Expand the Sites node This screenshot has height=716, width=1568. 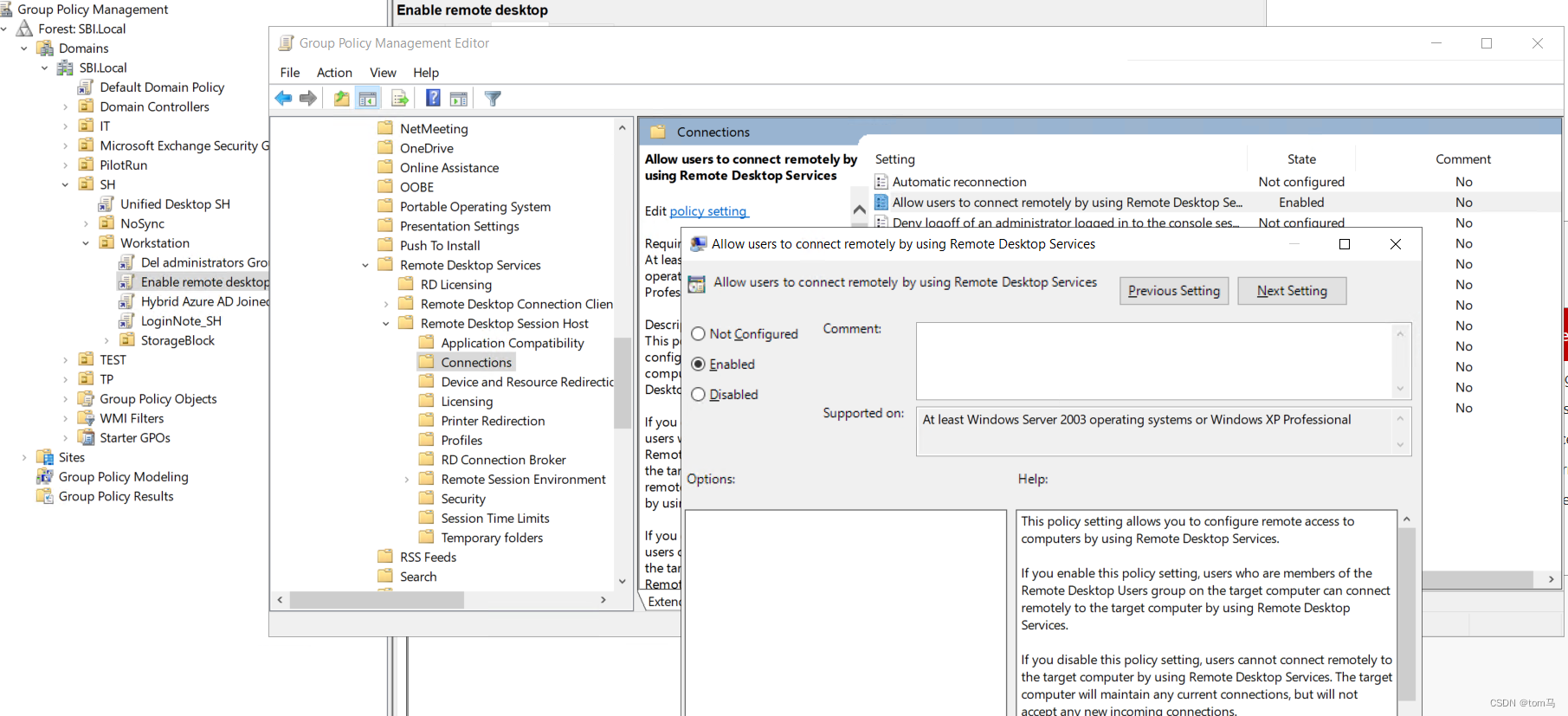(x=24, y=457)
